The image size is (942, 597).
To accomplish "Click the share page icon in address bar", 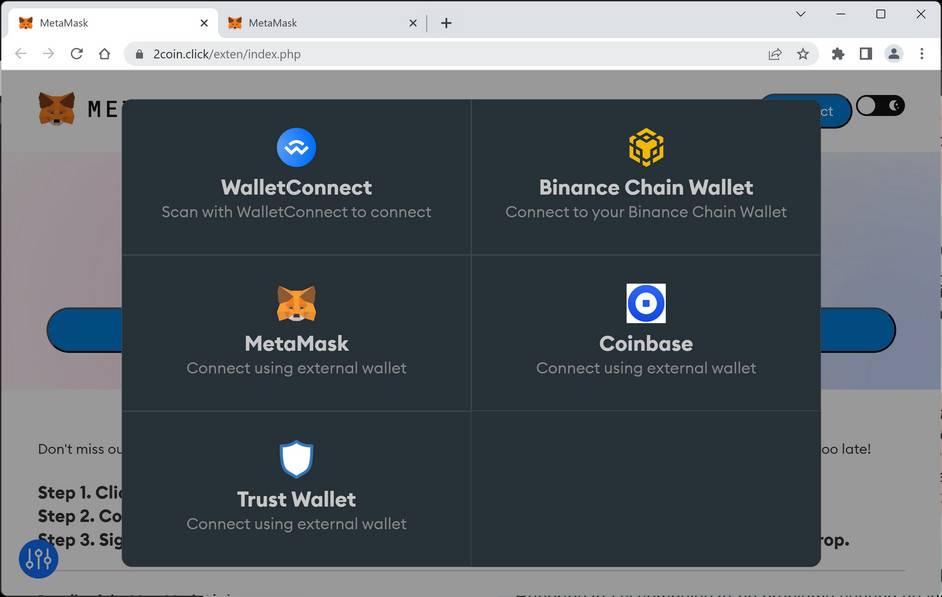I will (x=775, y=54).
